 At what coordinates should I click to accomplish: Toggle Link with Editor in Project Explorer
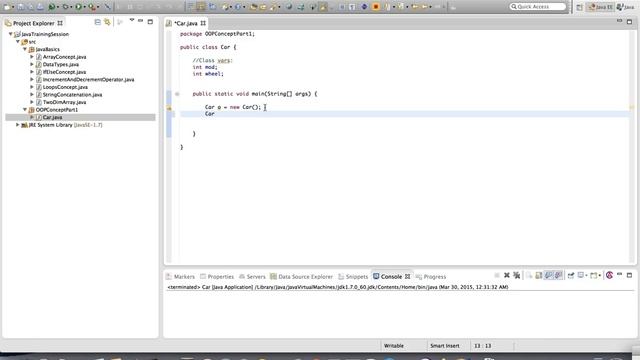tap(107, 22)
